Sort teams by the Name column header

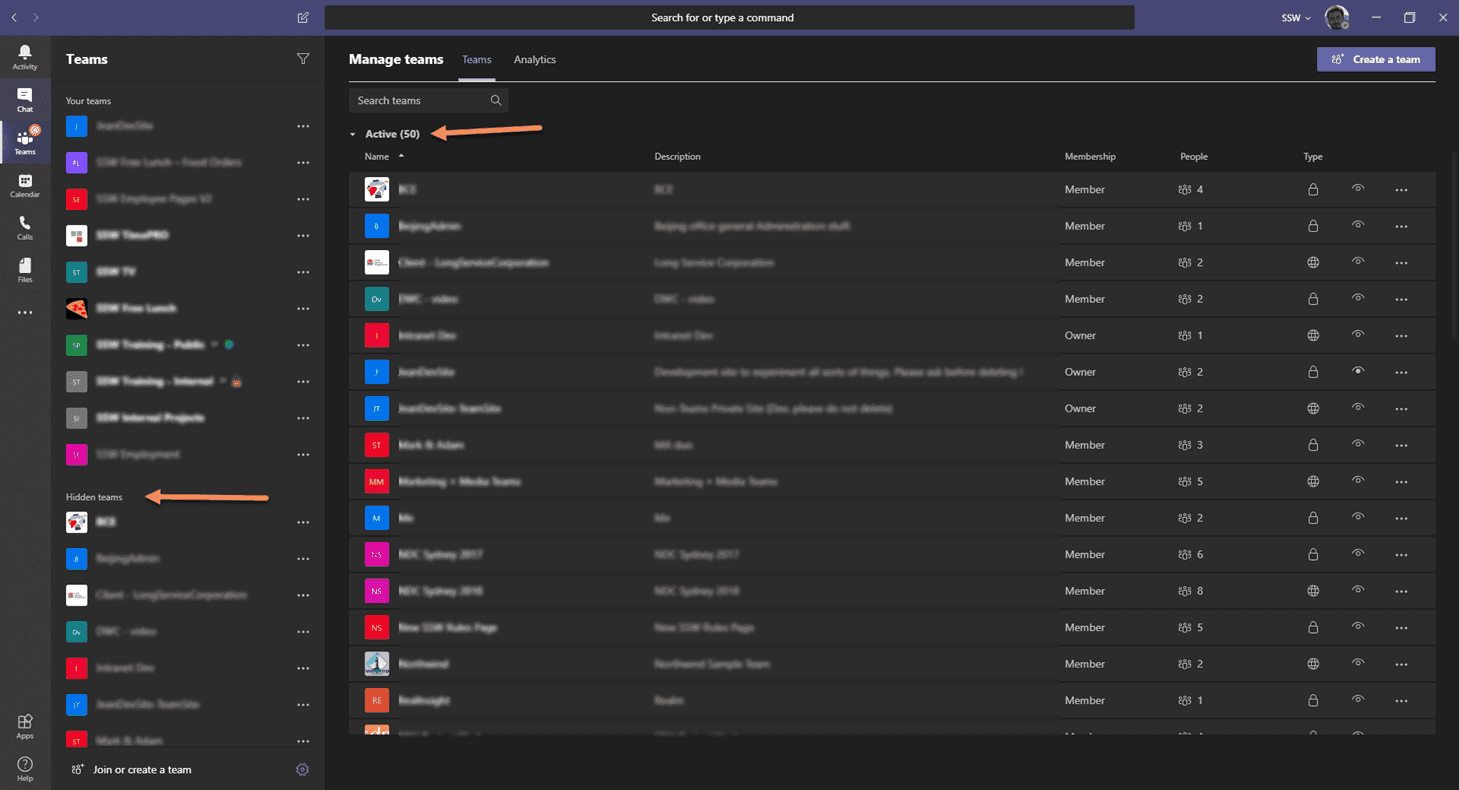377,157
